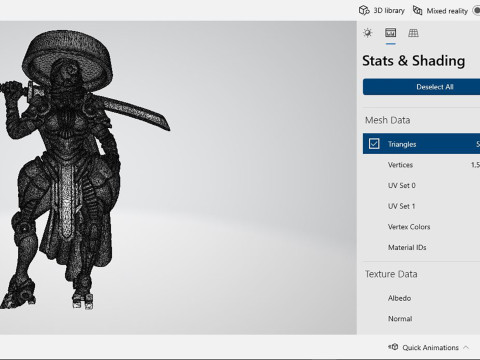This screenshot has height=360, width=480.
Task: Click the Mixed reality label
Action: point(447,11)
